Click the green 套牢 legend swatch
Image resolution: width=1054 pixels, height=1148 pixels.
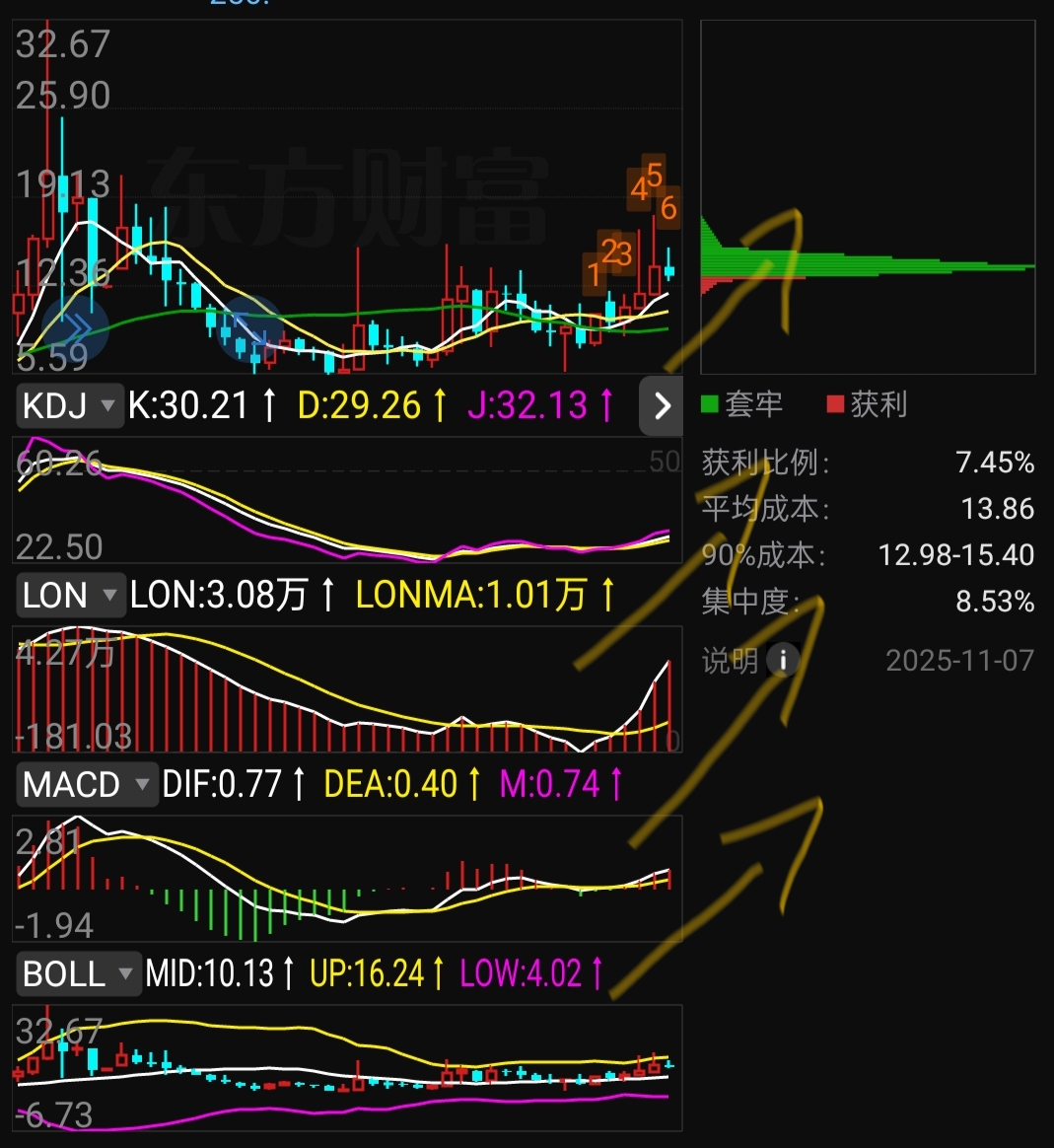tap(709, 404)
